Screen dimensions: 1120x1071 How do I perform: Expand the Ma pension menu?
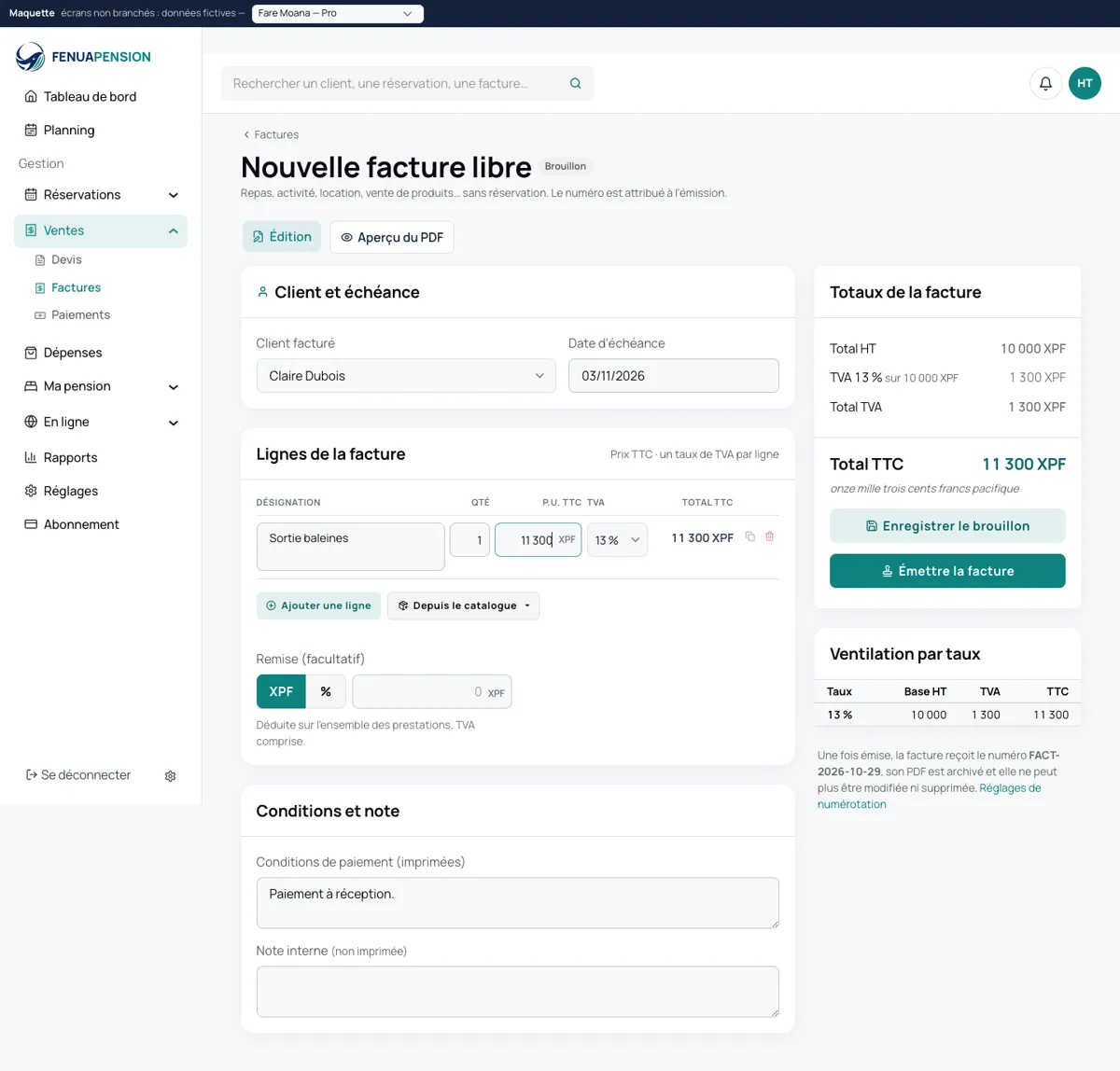pos(101,386)
